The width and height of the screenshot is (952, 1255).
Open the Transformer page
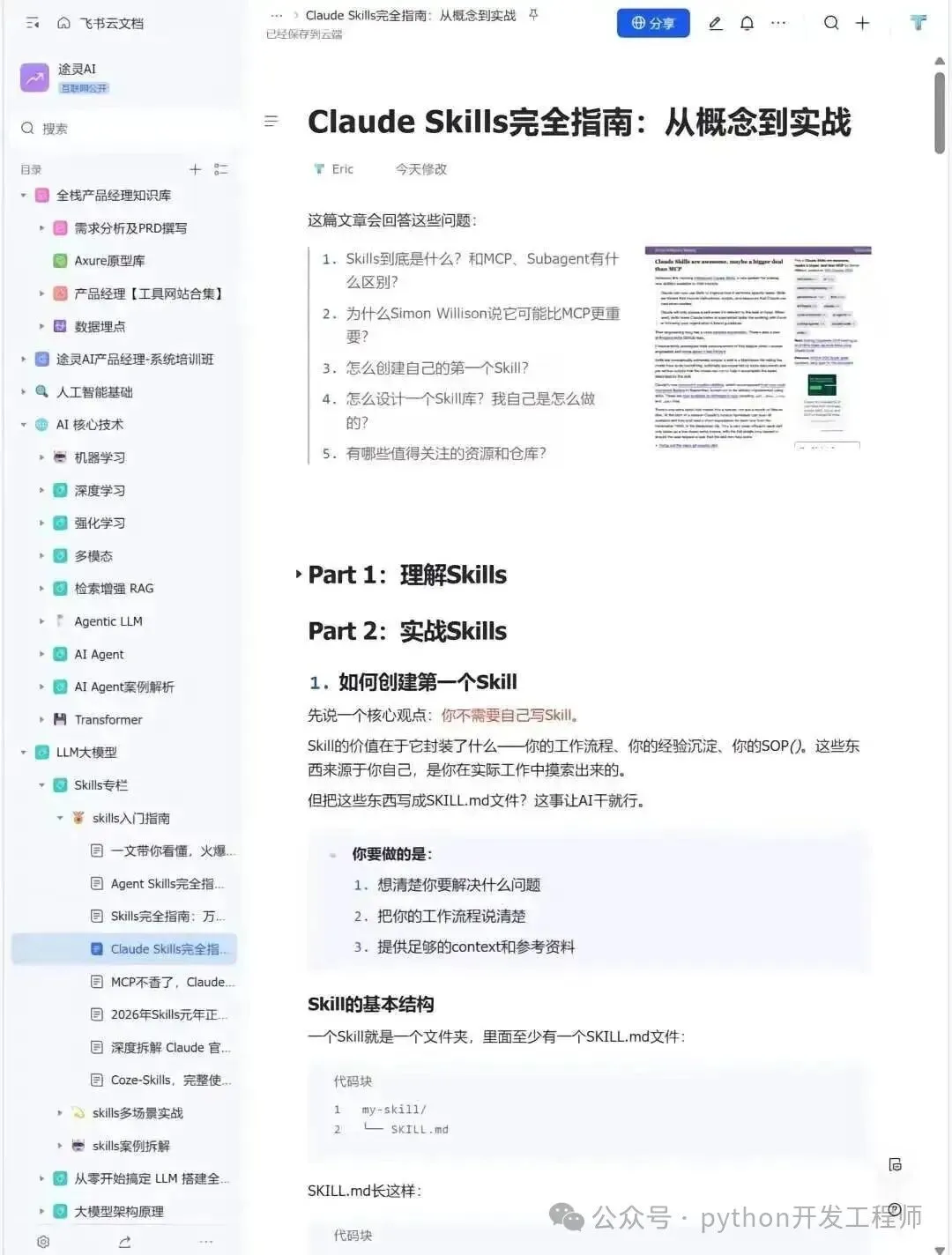(108, 719)
